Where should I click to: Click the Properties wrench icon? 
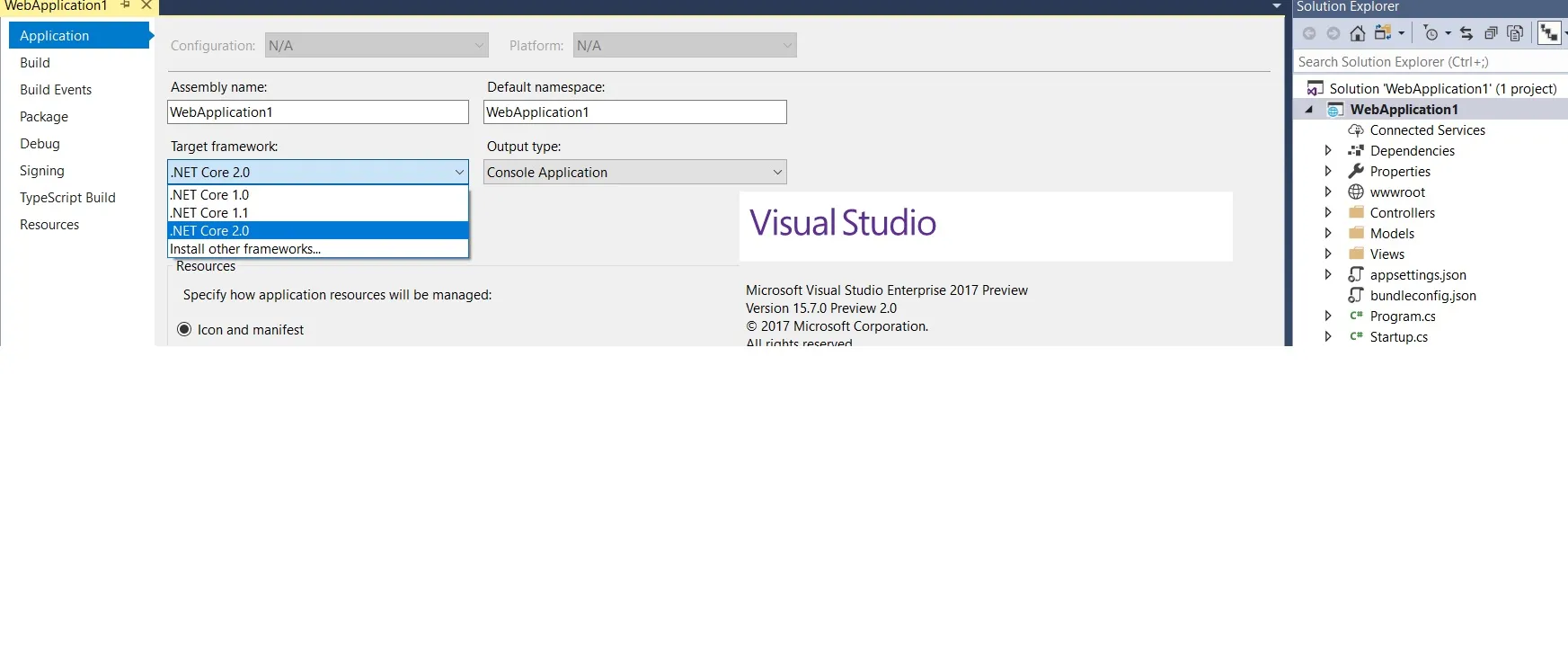(x=1356, y=172)
